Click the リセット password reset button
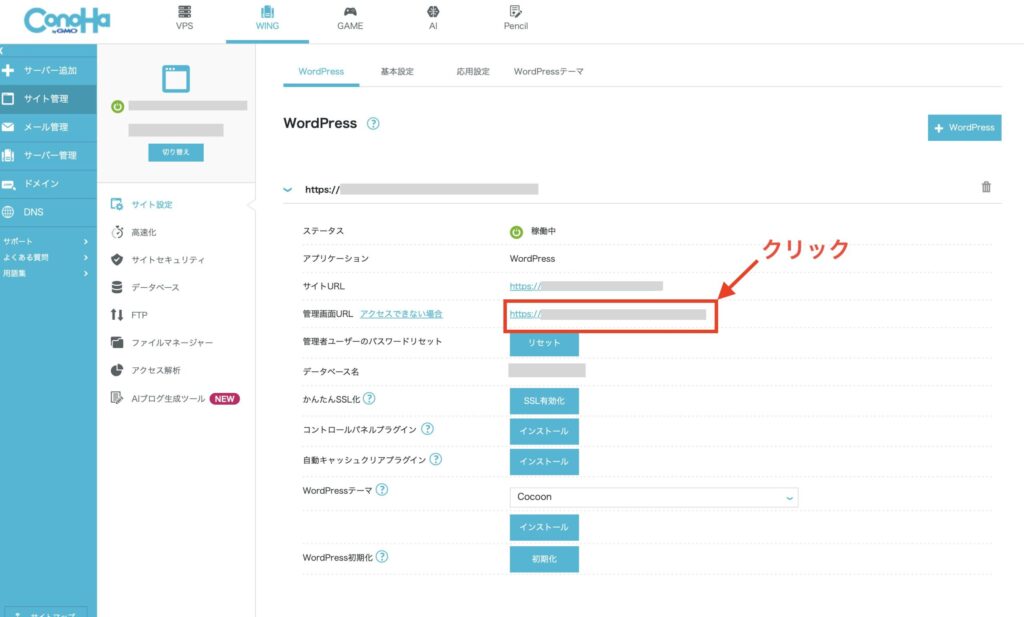This screenshot has height=617, width=1024. tap(544, 343)
